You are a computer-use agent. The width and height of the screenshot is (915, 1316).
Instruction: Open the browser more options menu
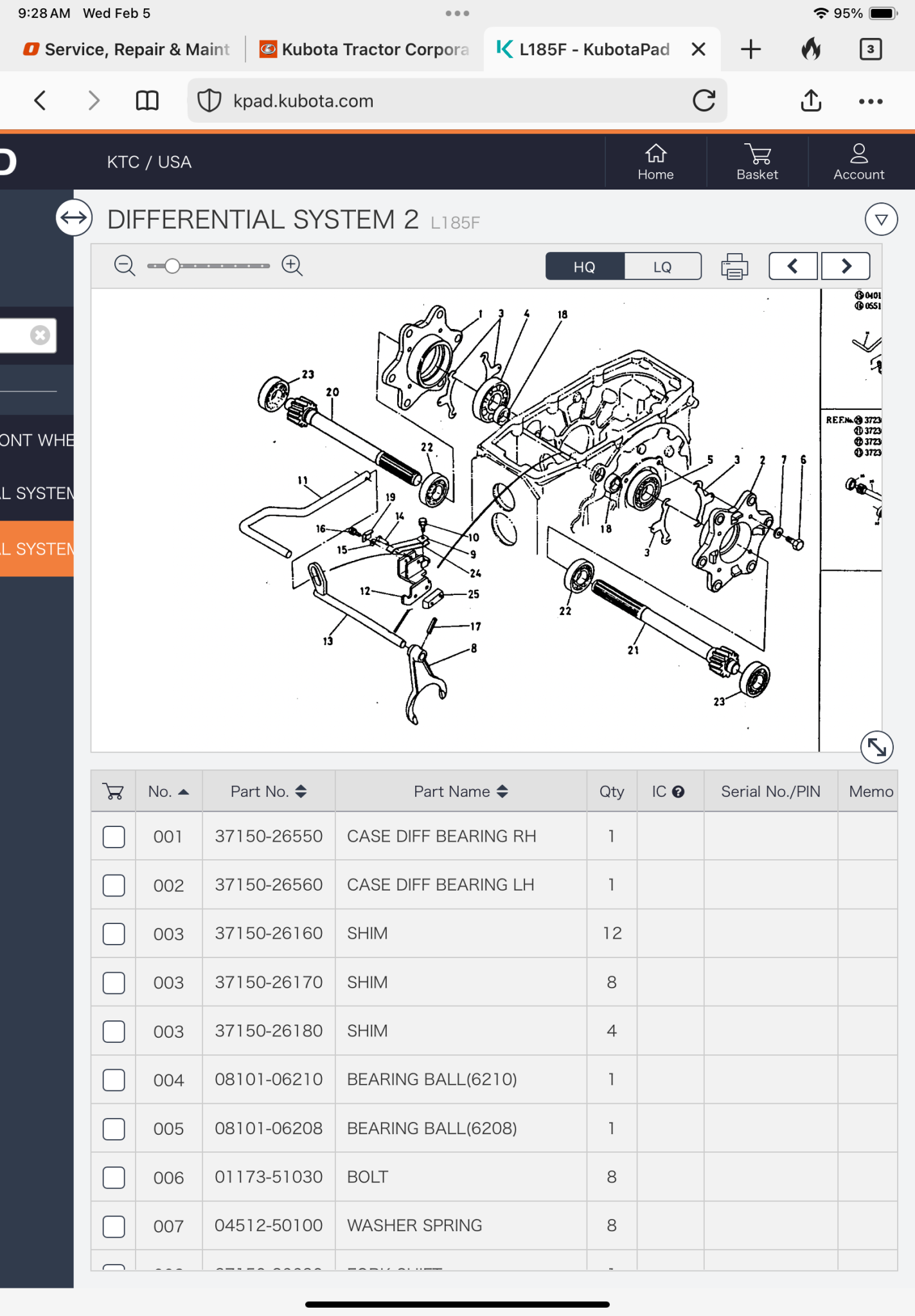(871, 101)
